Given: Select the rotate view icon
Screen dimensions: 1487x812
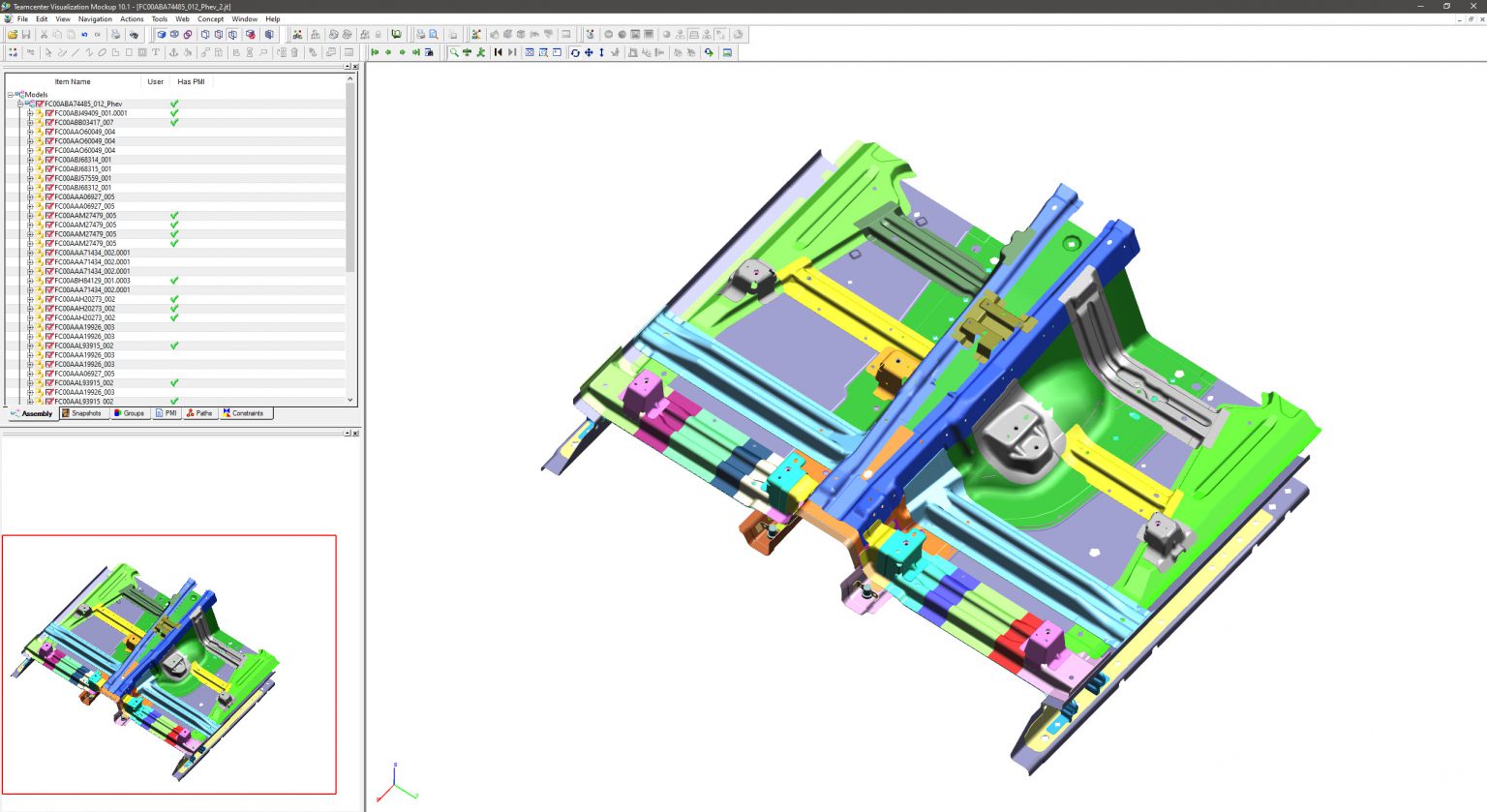Looking at the screenshot, I should (x=575, y=53).
